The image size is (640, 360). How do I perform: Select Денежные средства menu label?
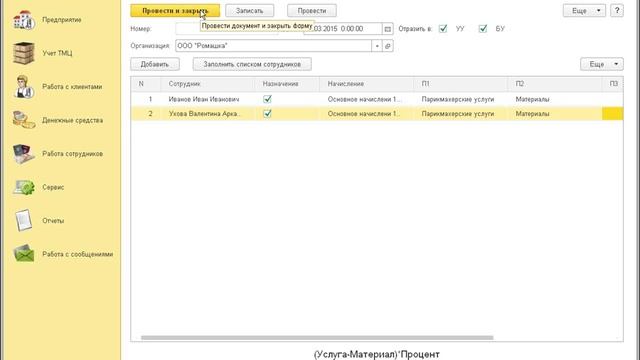73,120
